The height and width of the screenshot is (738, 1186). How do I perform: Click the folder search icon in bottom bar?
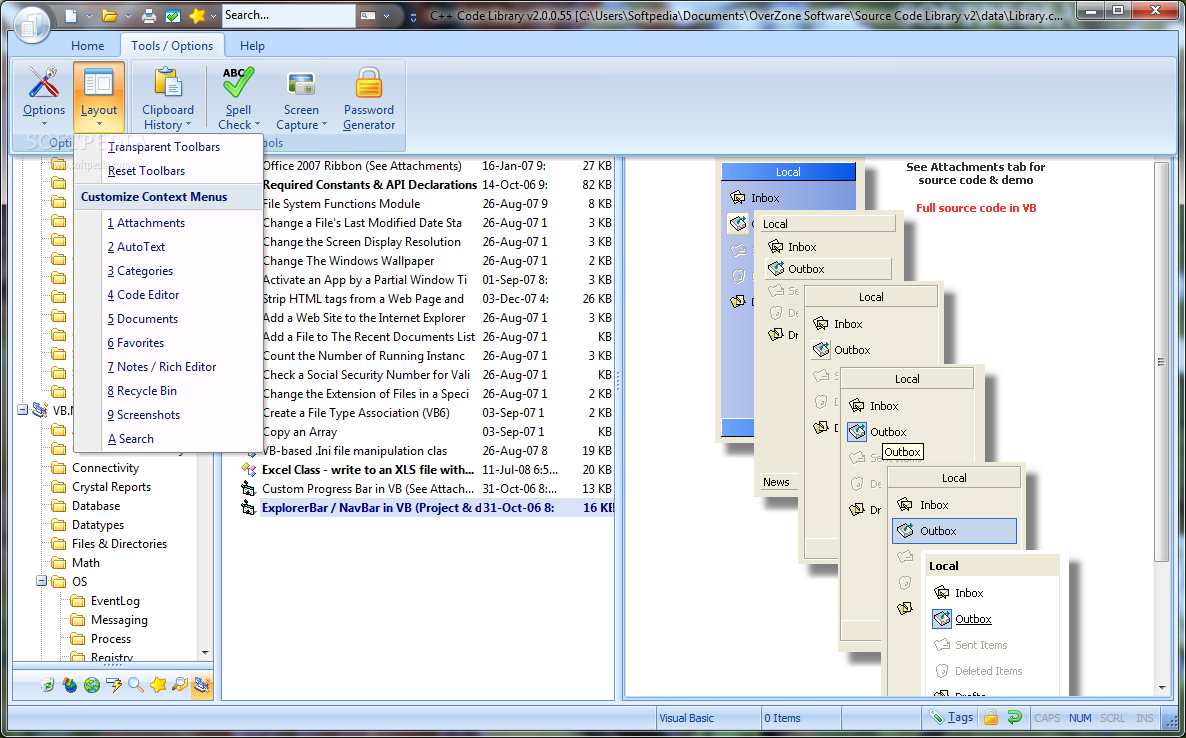point(180,685)
